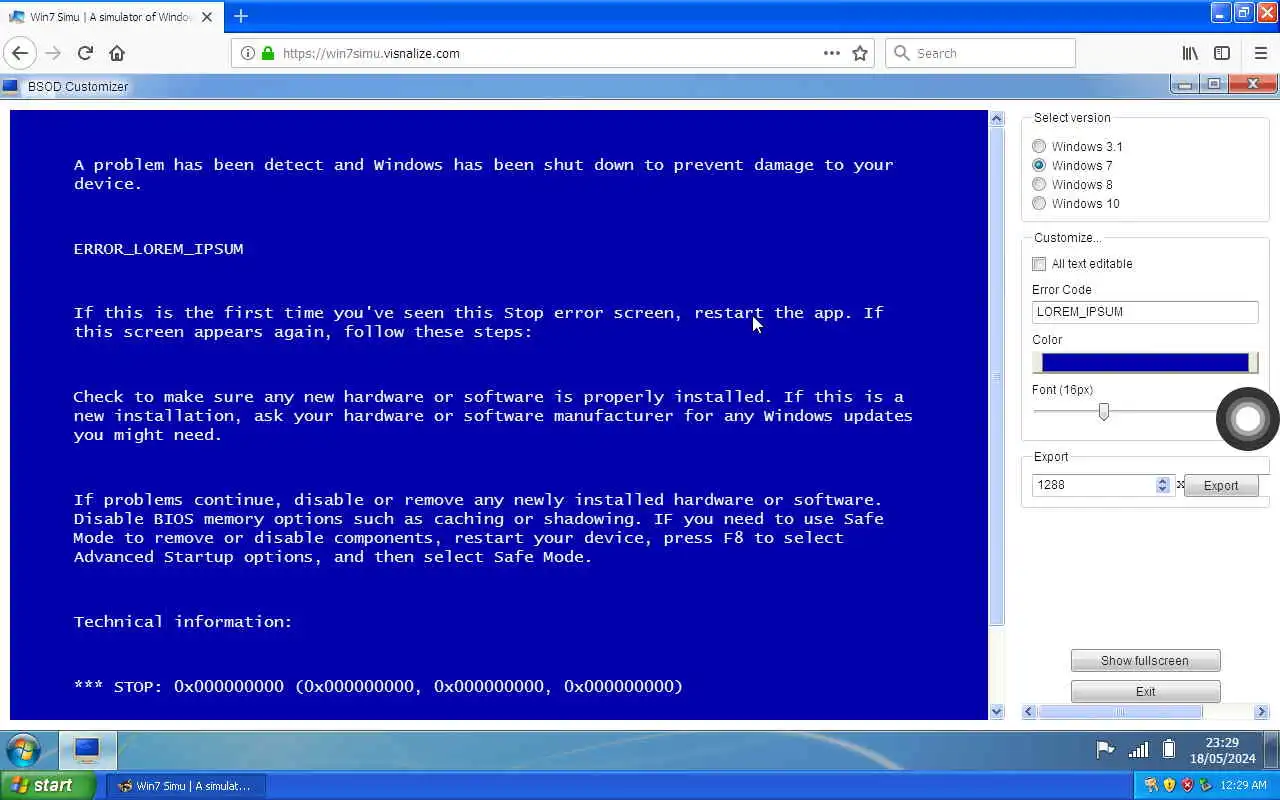Viewport: 1280px width, 800px height.
Task: Select the Windows 3.1 version
Action: tap(1039, 146)
